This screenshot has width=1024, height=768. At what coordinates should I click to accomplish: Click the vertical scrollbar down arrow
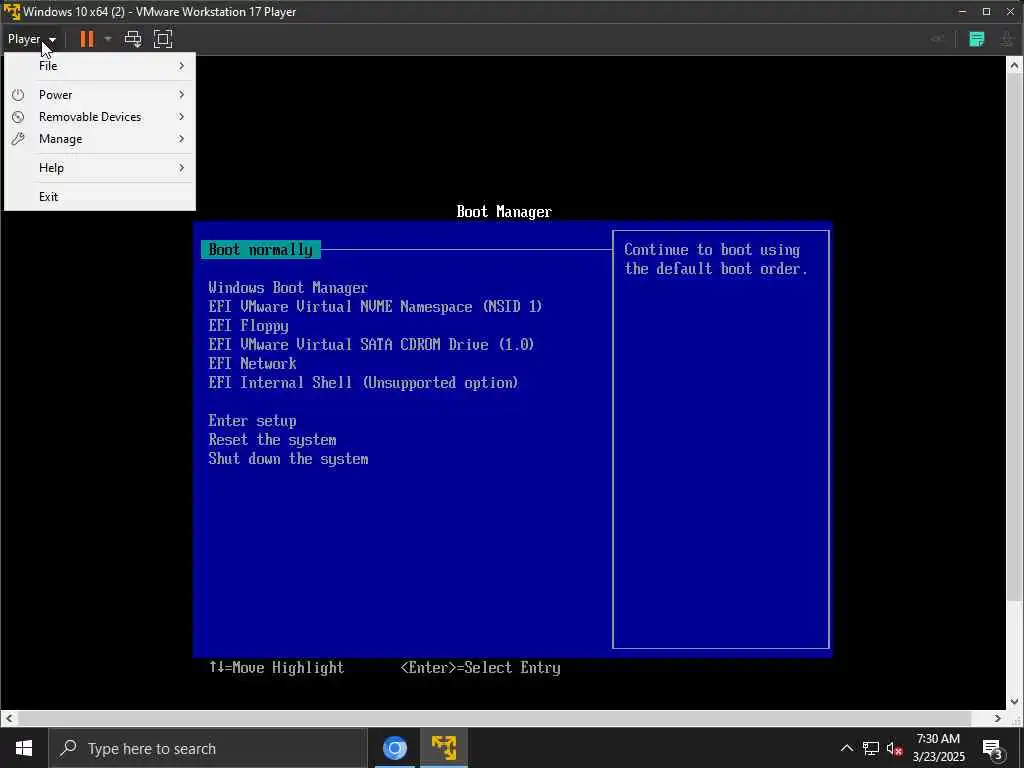(1014, 702)
